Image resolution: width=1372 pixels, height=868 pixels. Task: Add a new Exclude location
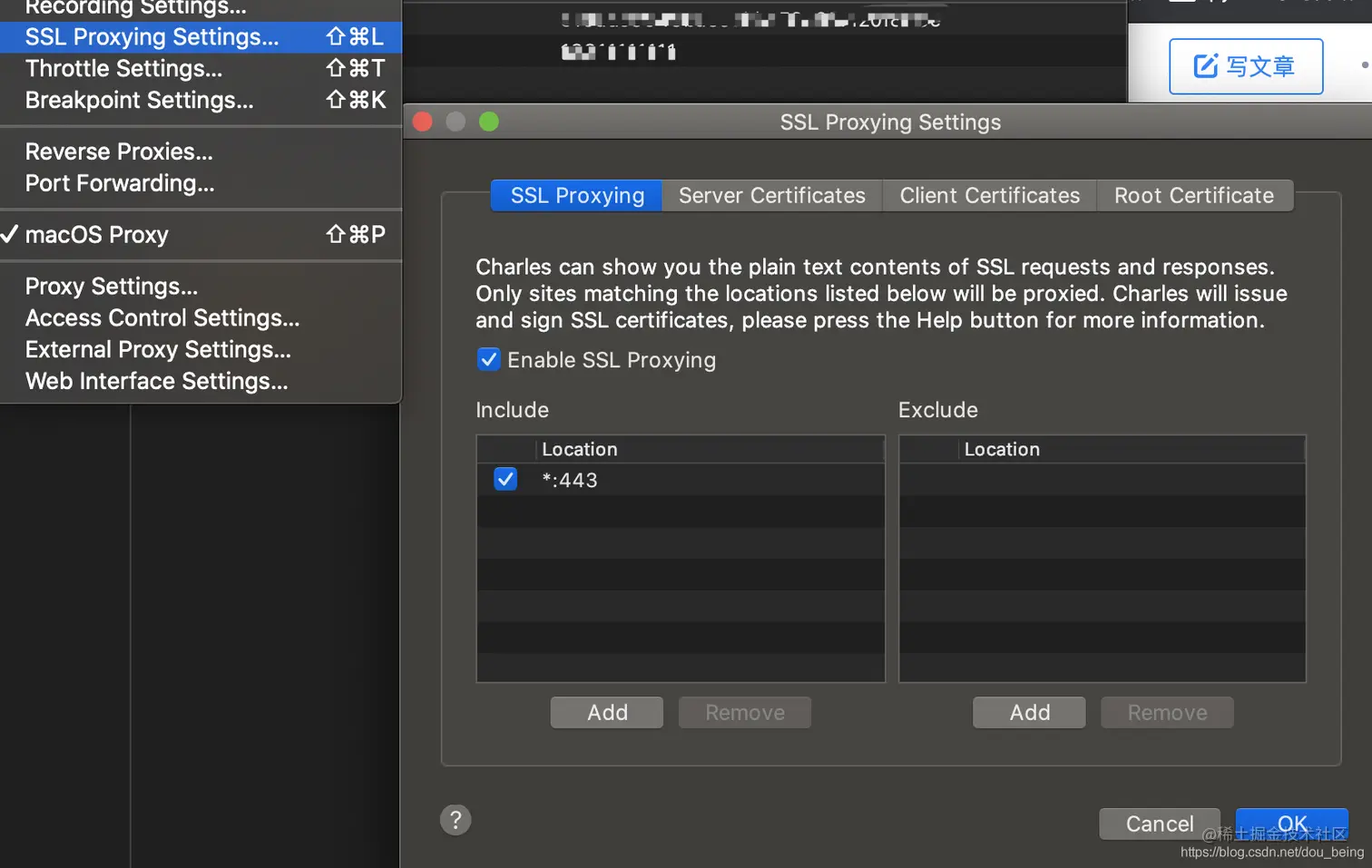[1030, 713]
